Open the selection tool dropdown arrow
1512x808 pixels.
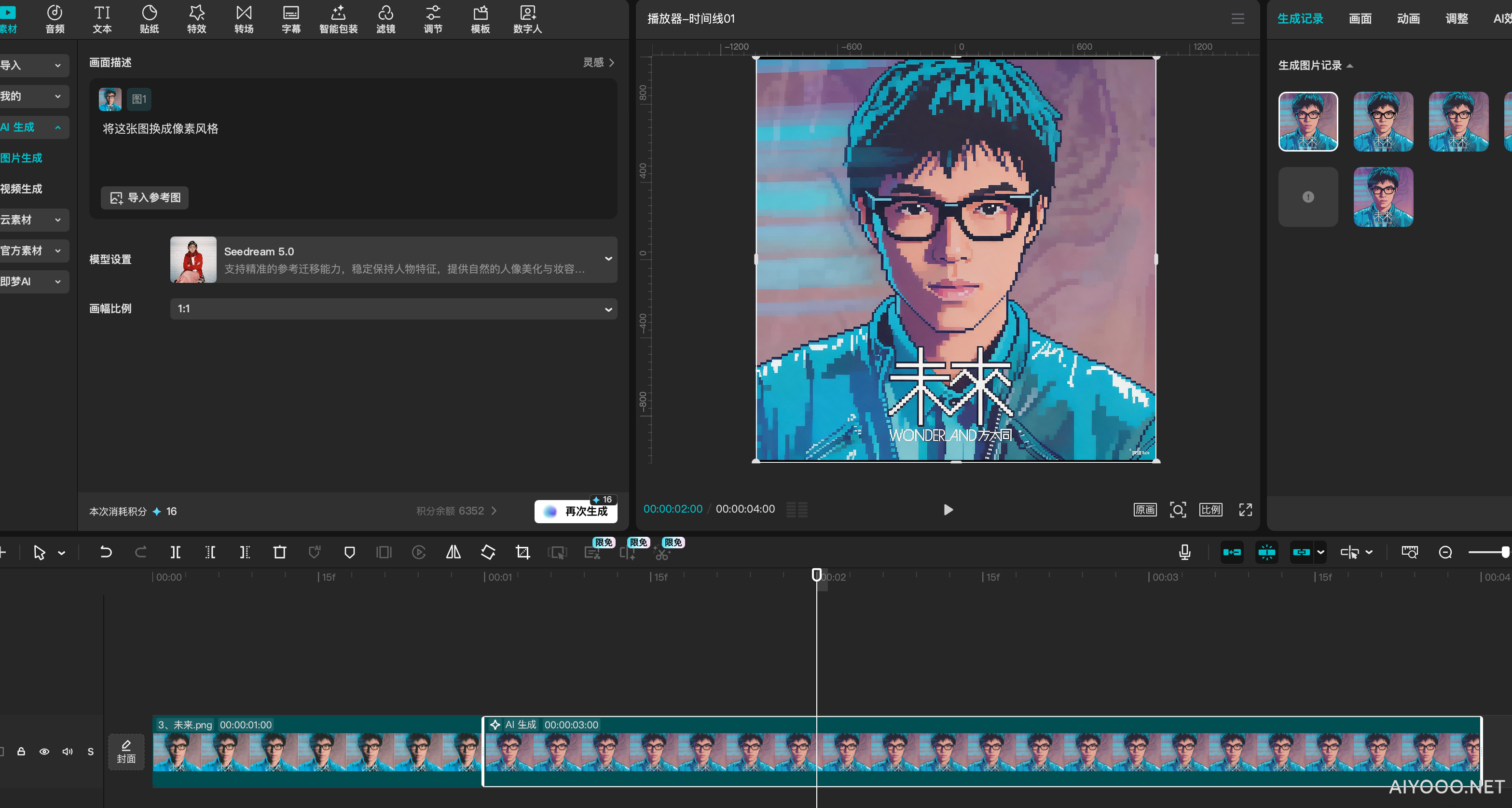point(62,553)
